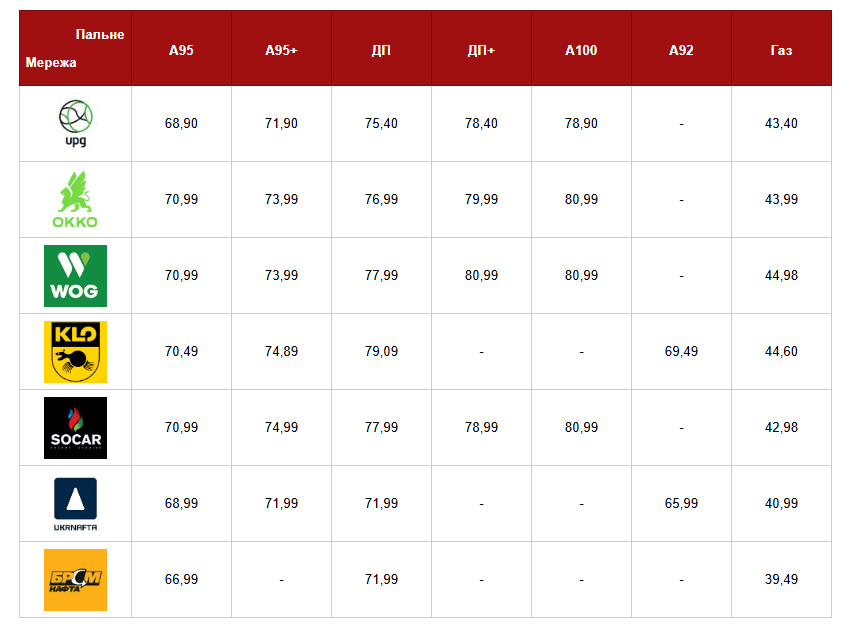Select UPG A95 price 68,90
Viewport: 858px width, 635px height.
click(181, 124)
